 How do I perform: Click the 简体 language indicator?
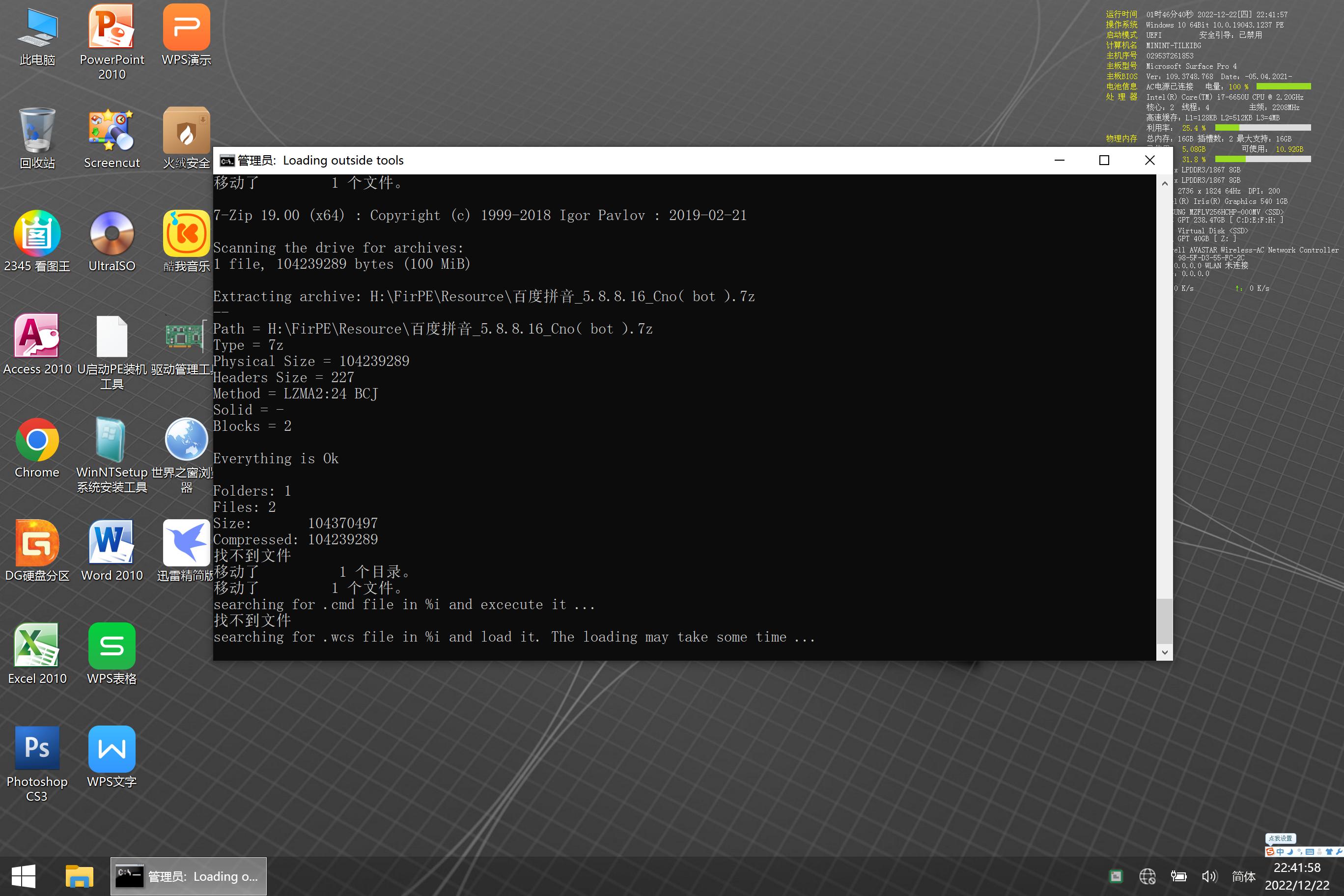point(1243,876)
